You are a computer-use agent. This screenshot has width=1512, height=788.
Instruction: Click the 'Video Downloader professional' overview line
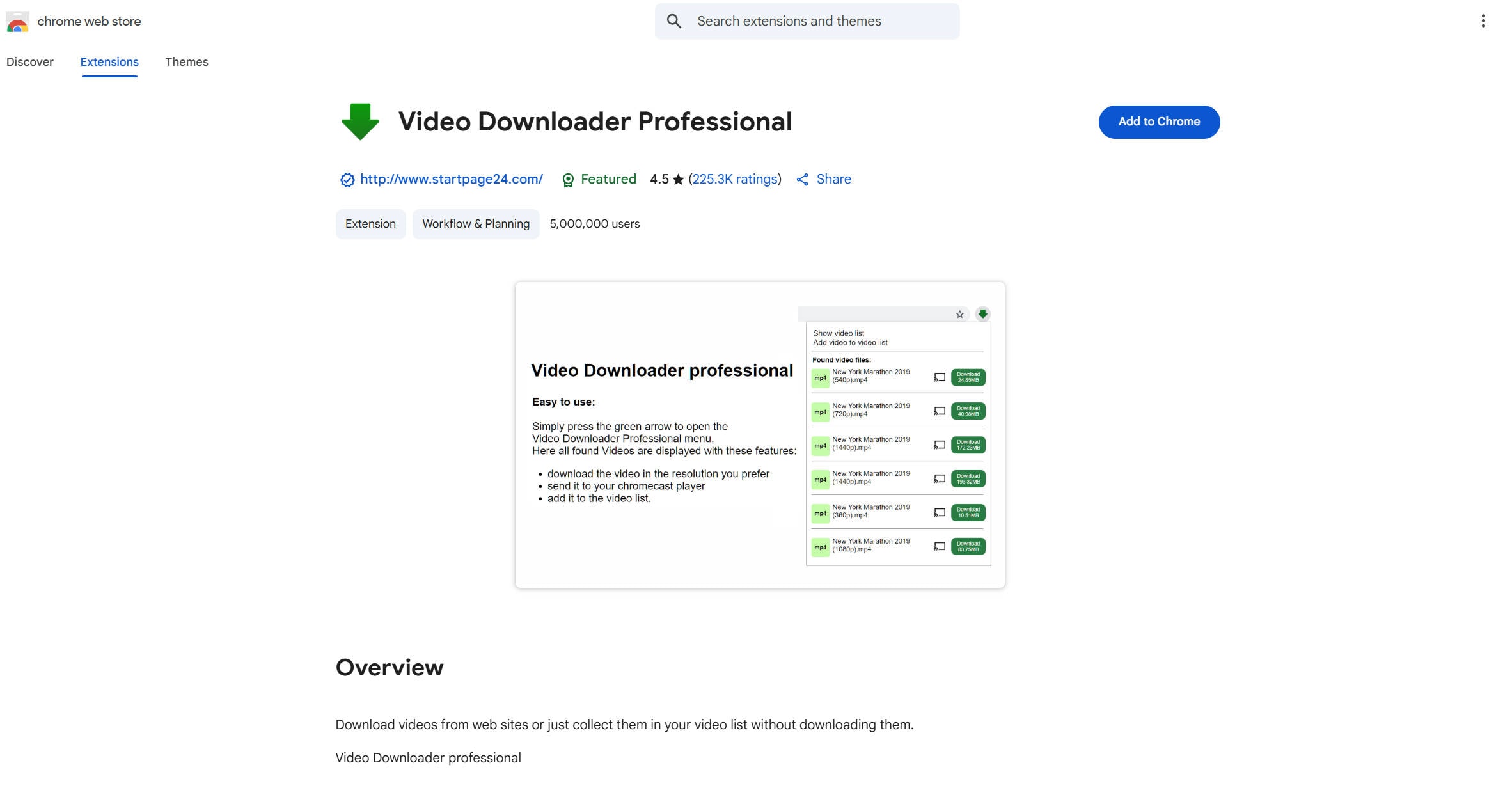[428, 758]
